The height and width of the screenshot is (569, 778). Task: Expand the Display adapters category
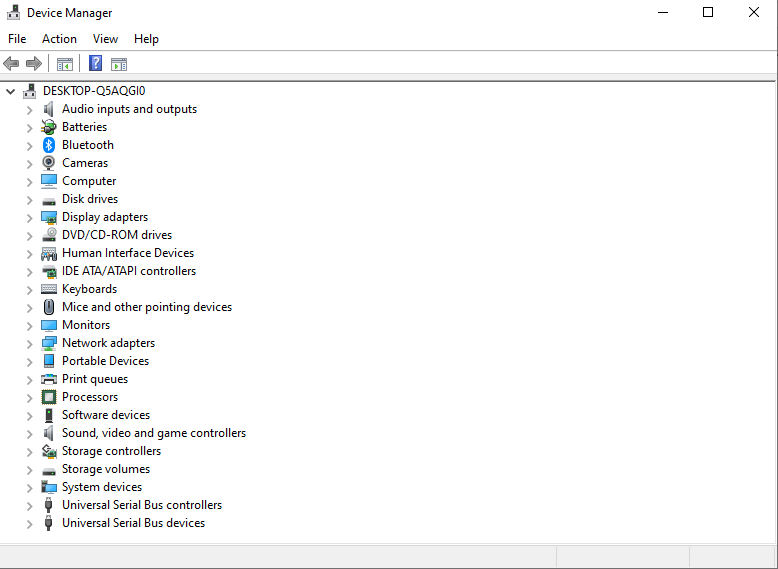point(29,217)
